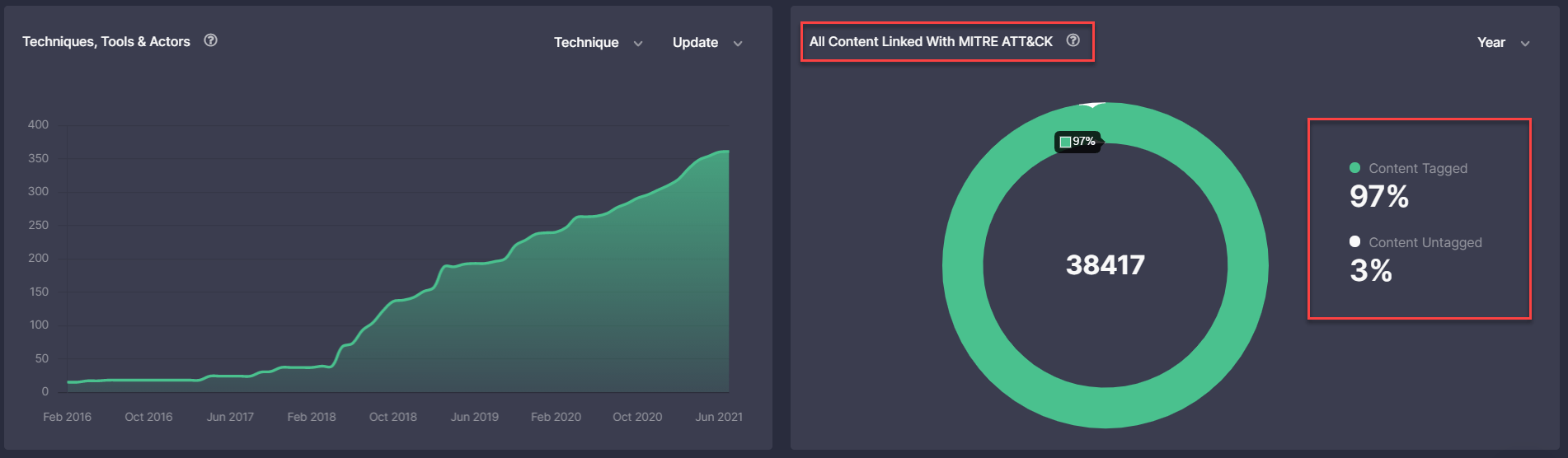Click the Jun 2021 x-axis label
The image size is (1568, 458).
pyautogui.click(x=719, y=417)
